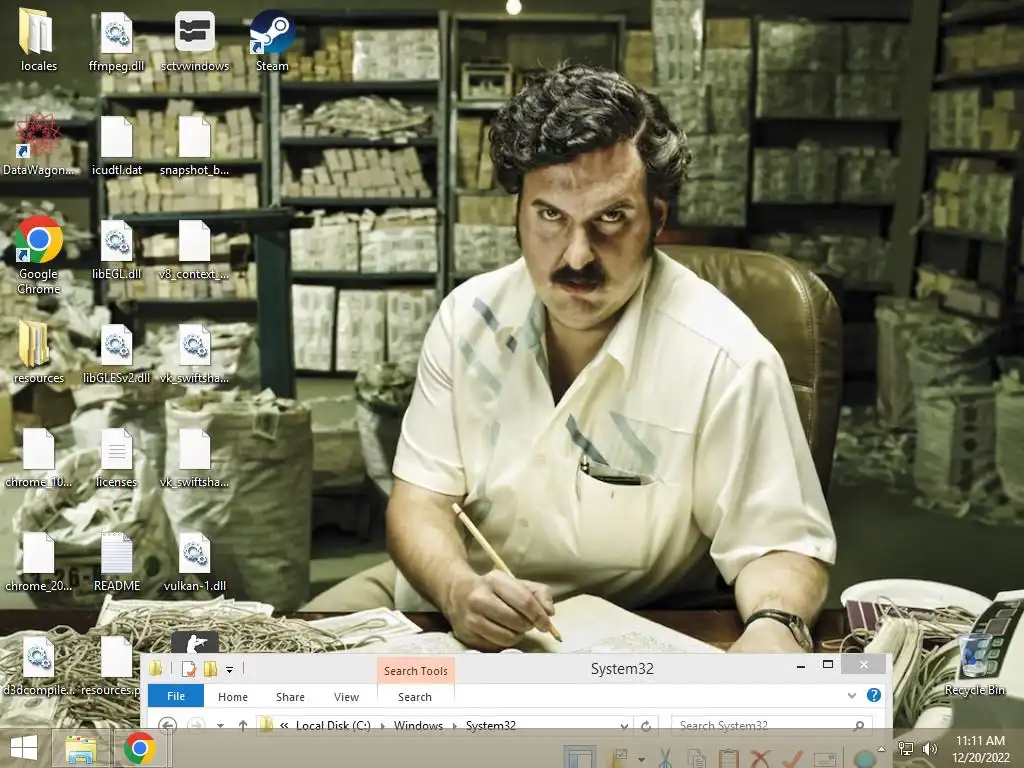Open the Steam desktop shortcut
The width and height of the screenshot is (1024, 768).
click(x=272, y=40)
